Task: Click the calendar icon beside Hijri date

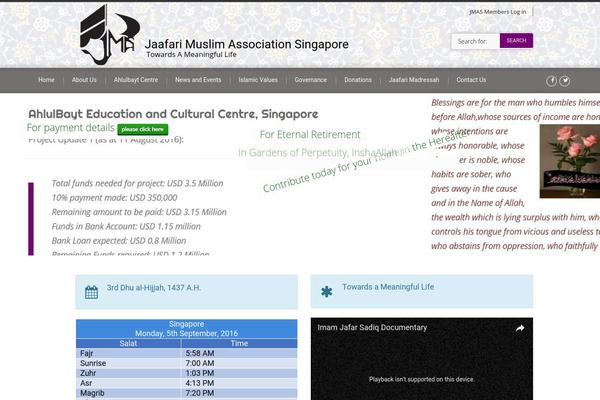Action: click(91, 292)
